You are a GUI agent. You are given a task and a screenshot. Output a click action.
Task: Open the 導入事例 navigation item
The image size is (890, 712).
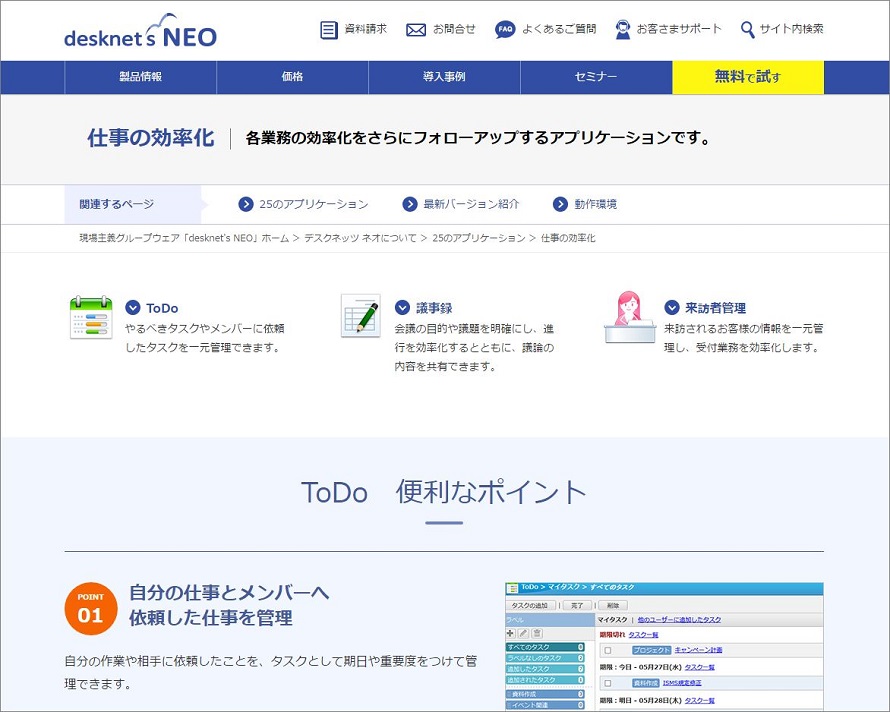pyautogui.click(x=444, y=77)
